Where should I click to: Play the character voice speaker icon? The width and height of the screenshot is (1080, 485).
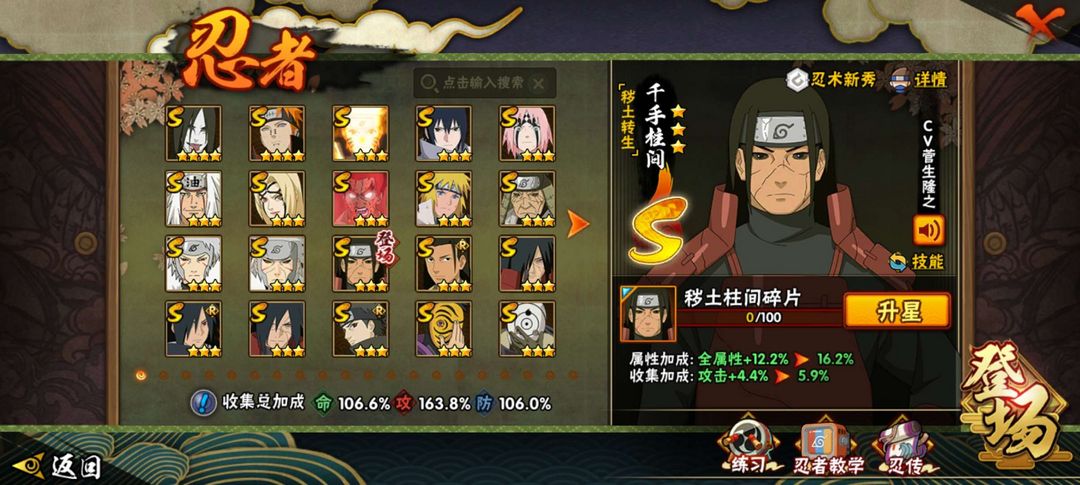(x=928, y=230)
